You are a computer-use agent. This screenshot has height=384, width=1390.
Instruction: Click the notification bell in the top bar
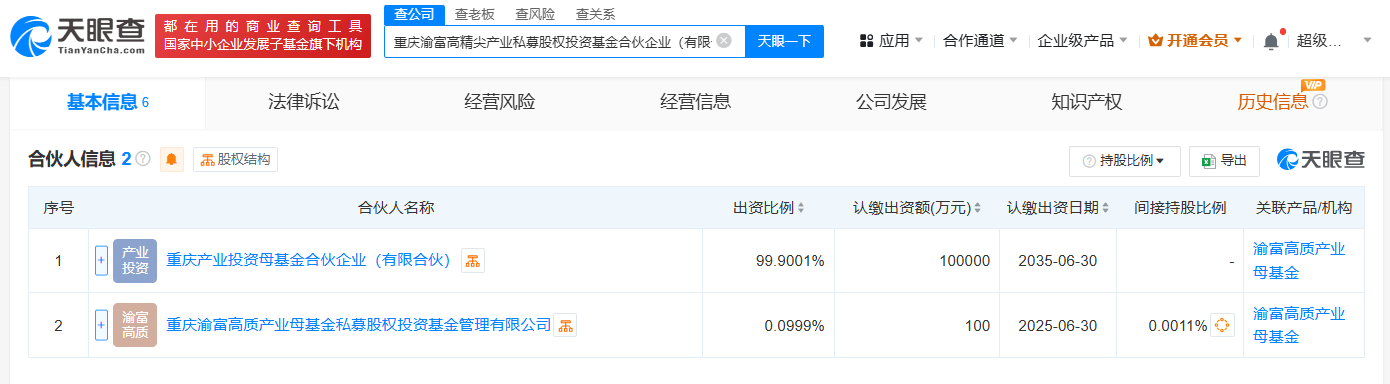coord(1271,41)
